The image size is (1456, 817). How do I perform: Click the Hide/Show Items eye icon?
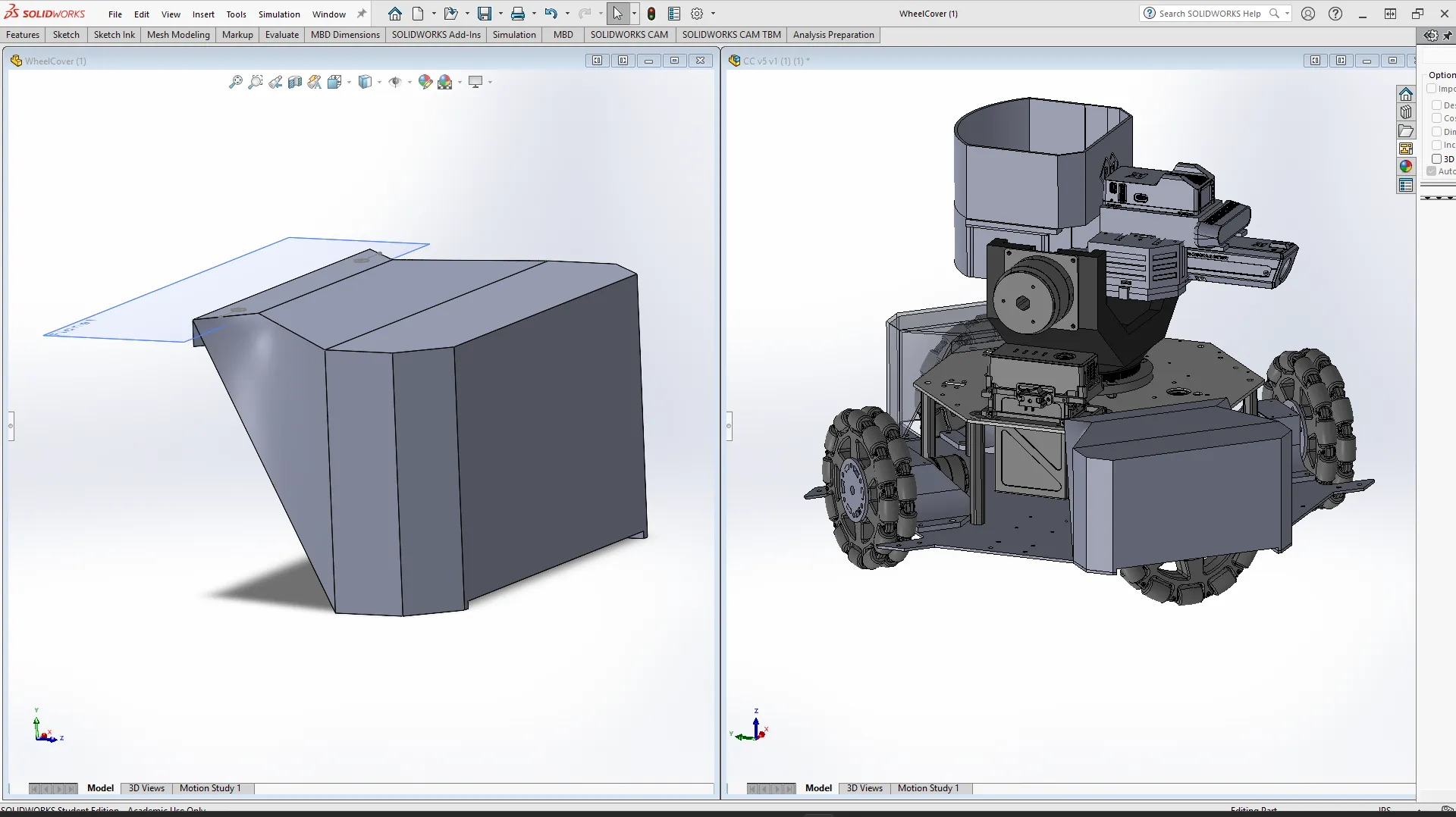(x=395, y=82)
